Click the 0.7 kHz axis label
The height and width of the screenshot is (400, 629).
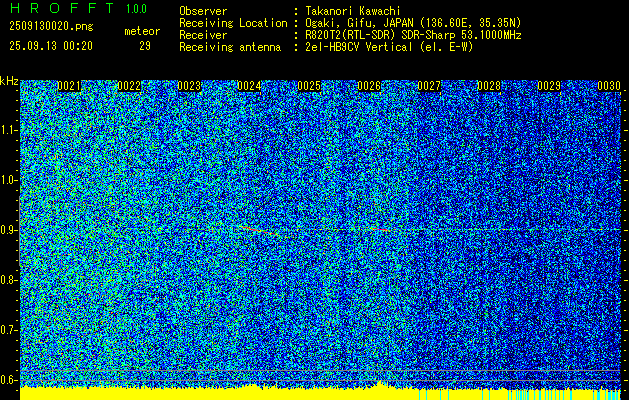[x=7, y=330]
